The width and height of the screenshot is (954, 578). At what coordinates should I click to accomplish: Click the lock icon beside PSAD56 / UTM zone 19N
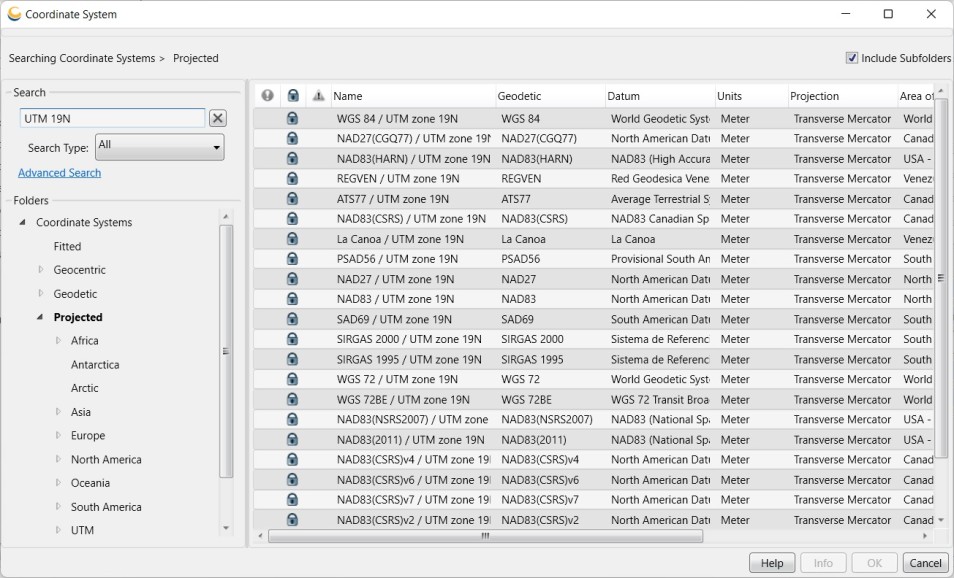click(x=293, y=259)
